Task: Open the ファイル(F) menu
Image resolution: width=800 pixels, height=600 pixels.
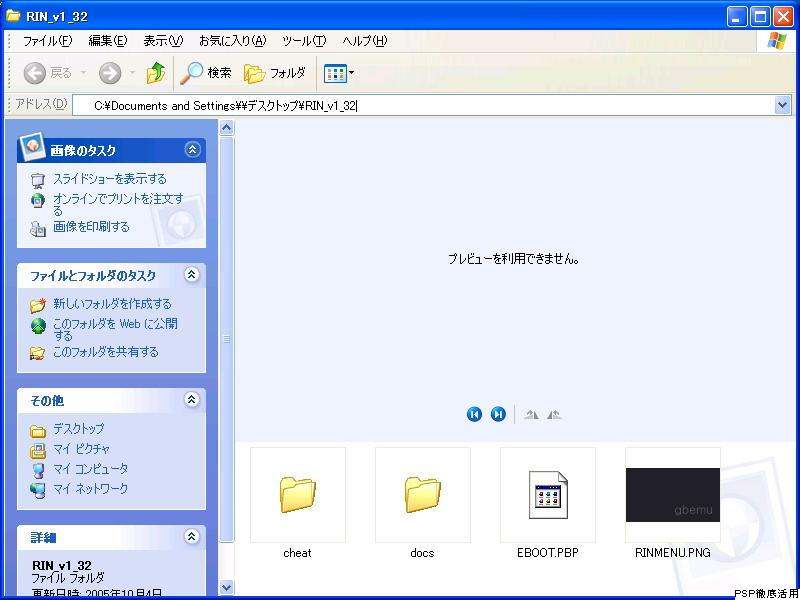Action: click(48, 41)
